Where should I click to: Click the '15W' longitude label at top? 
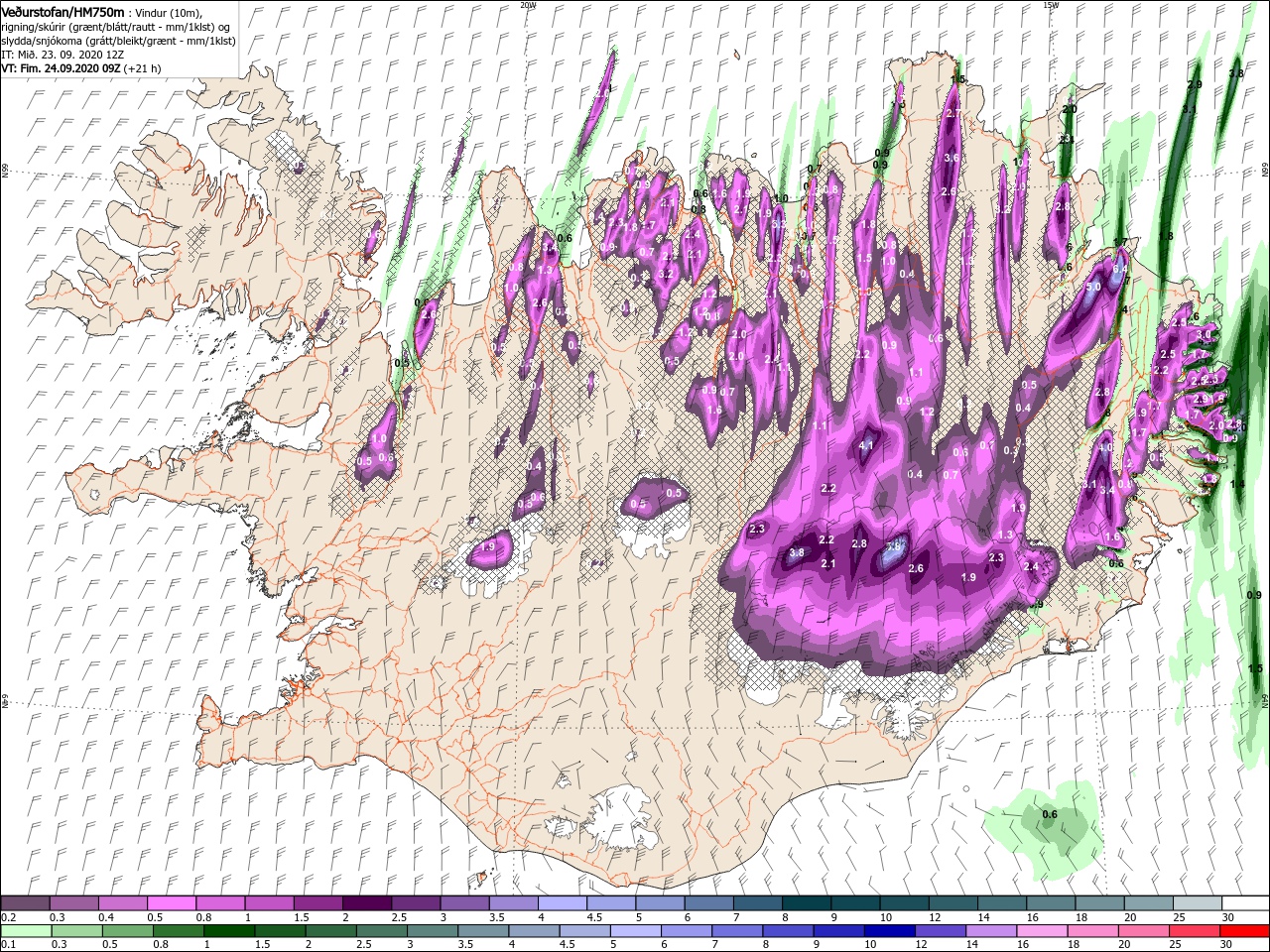tap(1051, 5)
